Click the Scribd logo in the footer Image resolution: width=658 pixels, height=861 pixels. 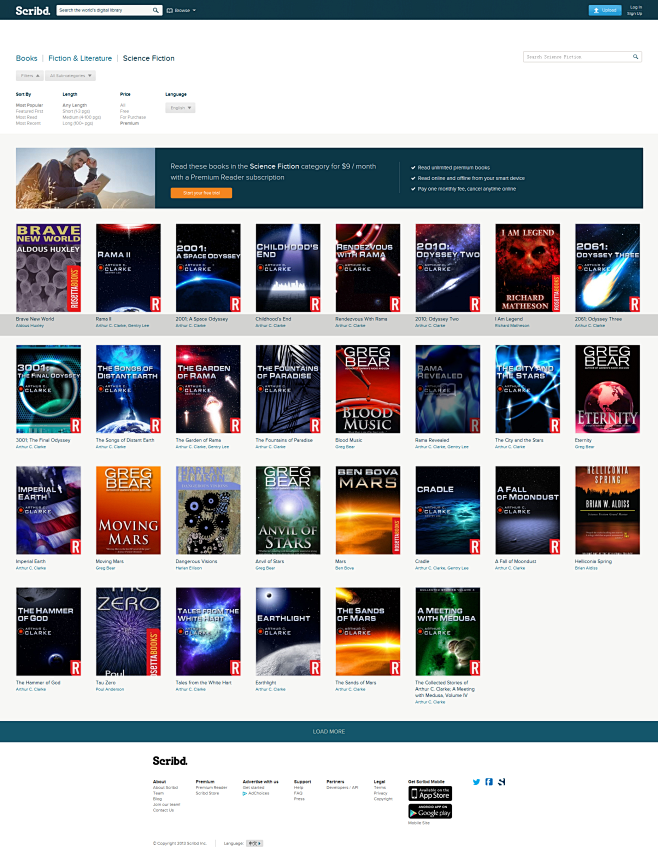[170, 761]
